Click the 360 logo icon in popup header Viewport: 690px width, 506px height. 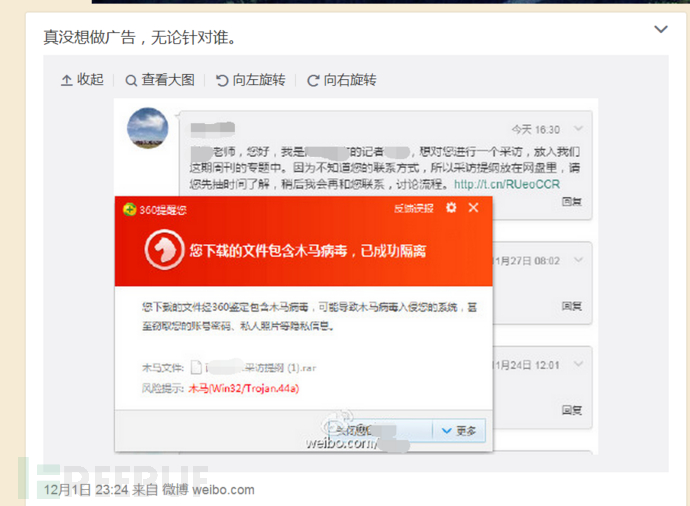(129, 209)
